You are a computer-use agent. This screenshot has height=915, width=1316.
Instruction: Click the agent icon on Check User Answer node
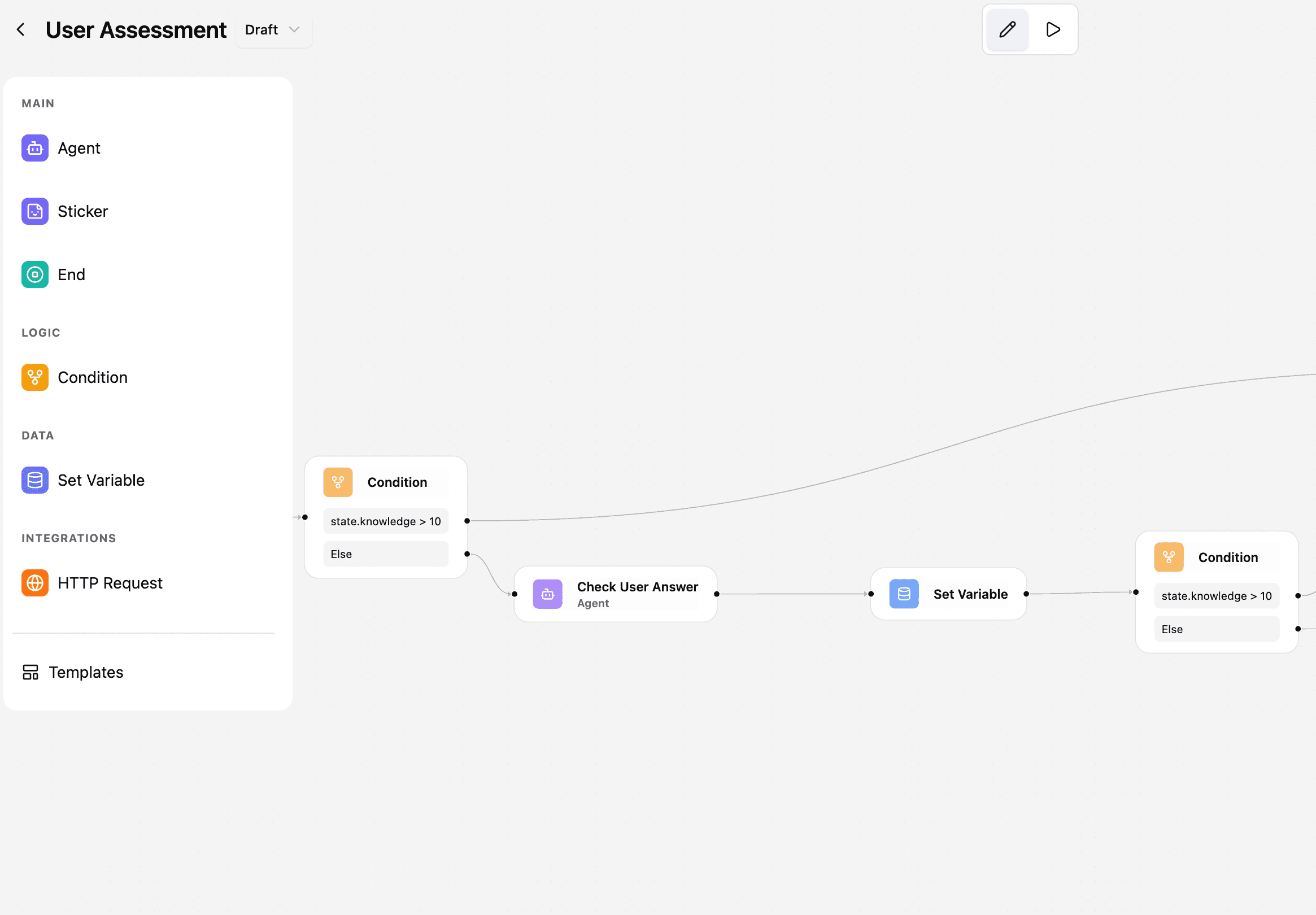pos(547,594)
